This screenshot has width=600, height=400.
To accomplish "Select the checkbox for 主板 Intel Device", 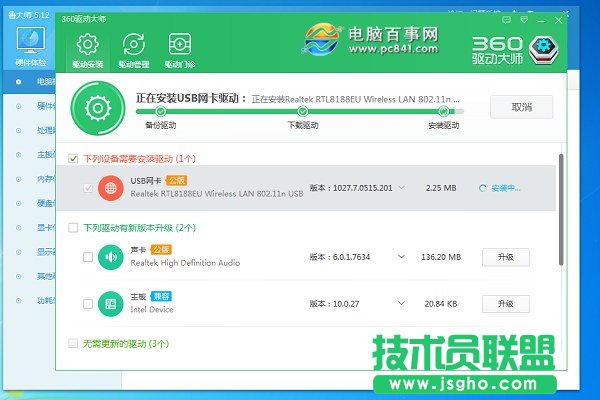I will pos(89,303).
